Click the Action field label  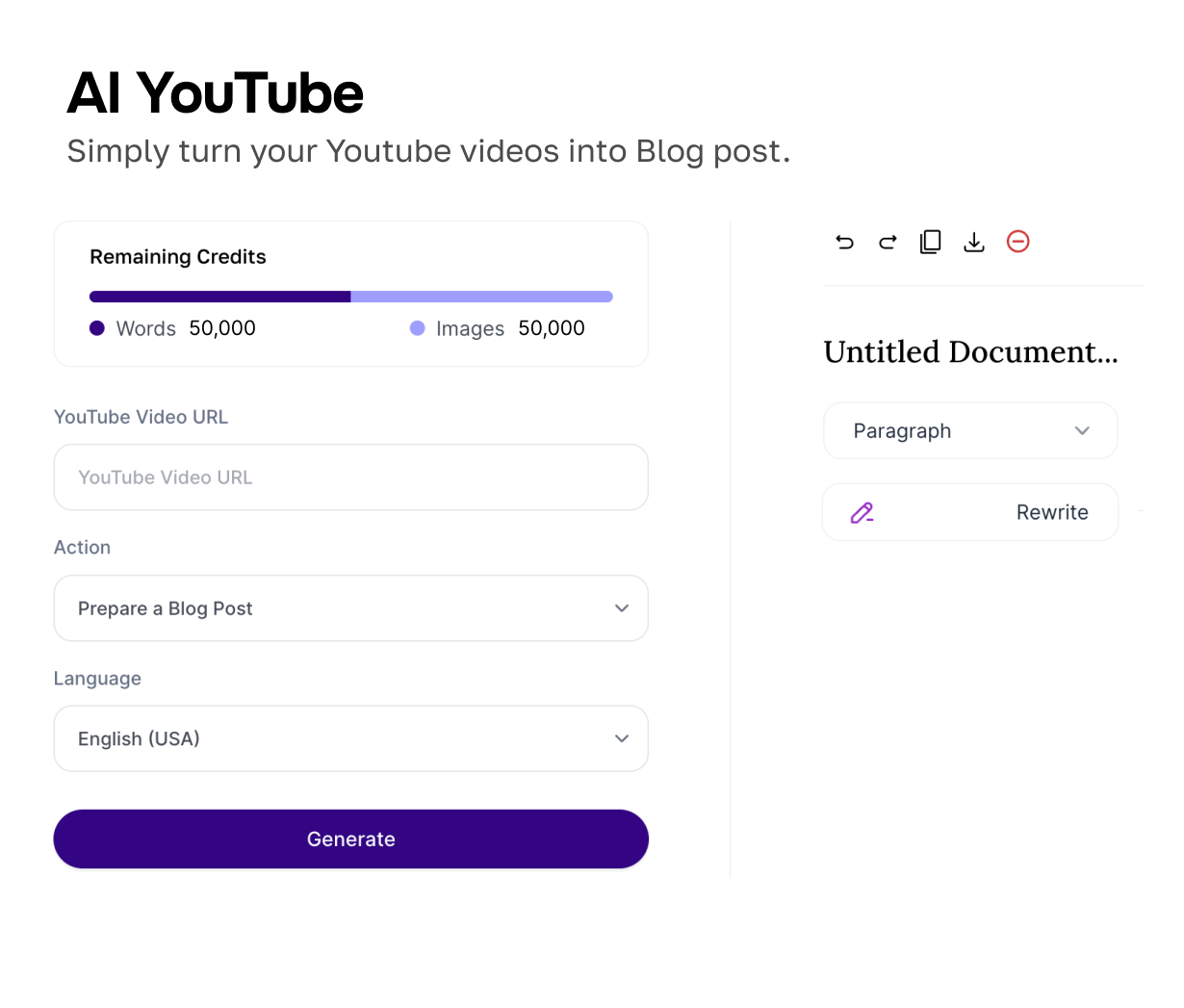point(82,547)
